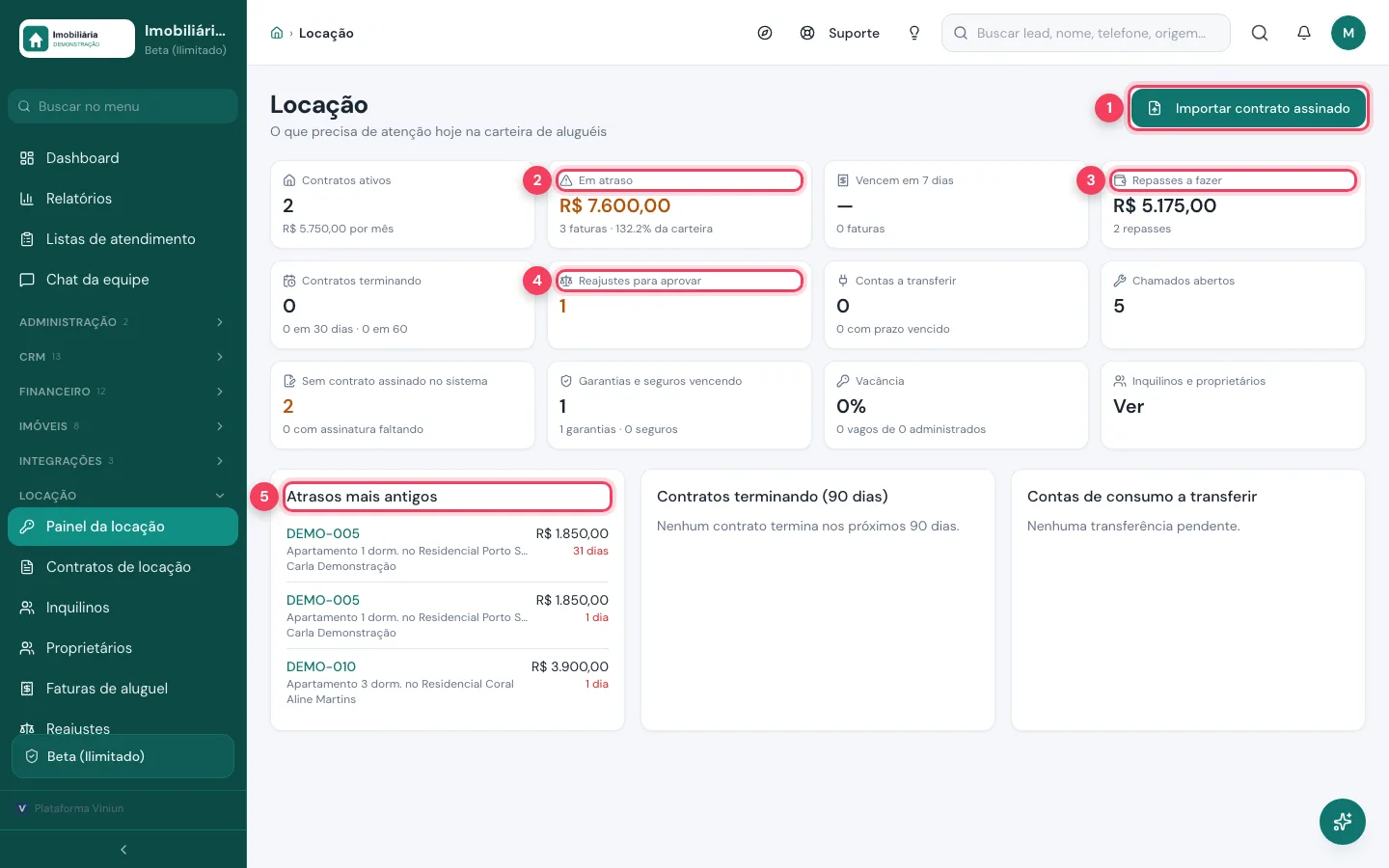Image resolution: width=1389 pixels, height=868 pixels.
Task: Click the Chat da equipe bubble icon
Action: [x=27, y=280]
